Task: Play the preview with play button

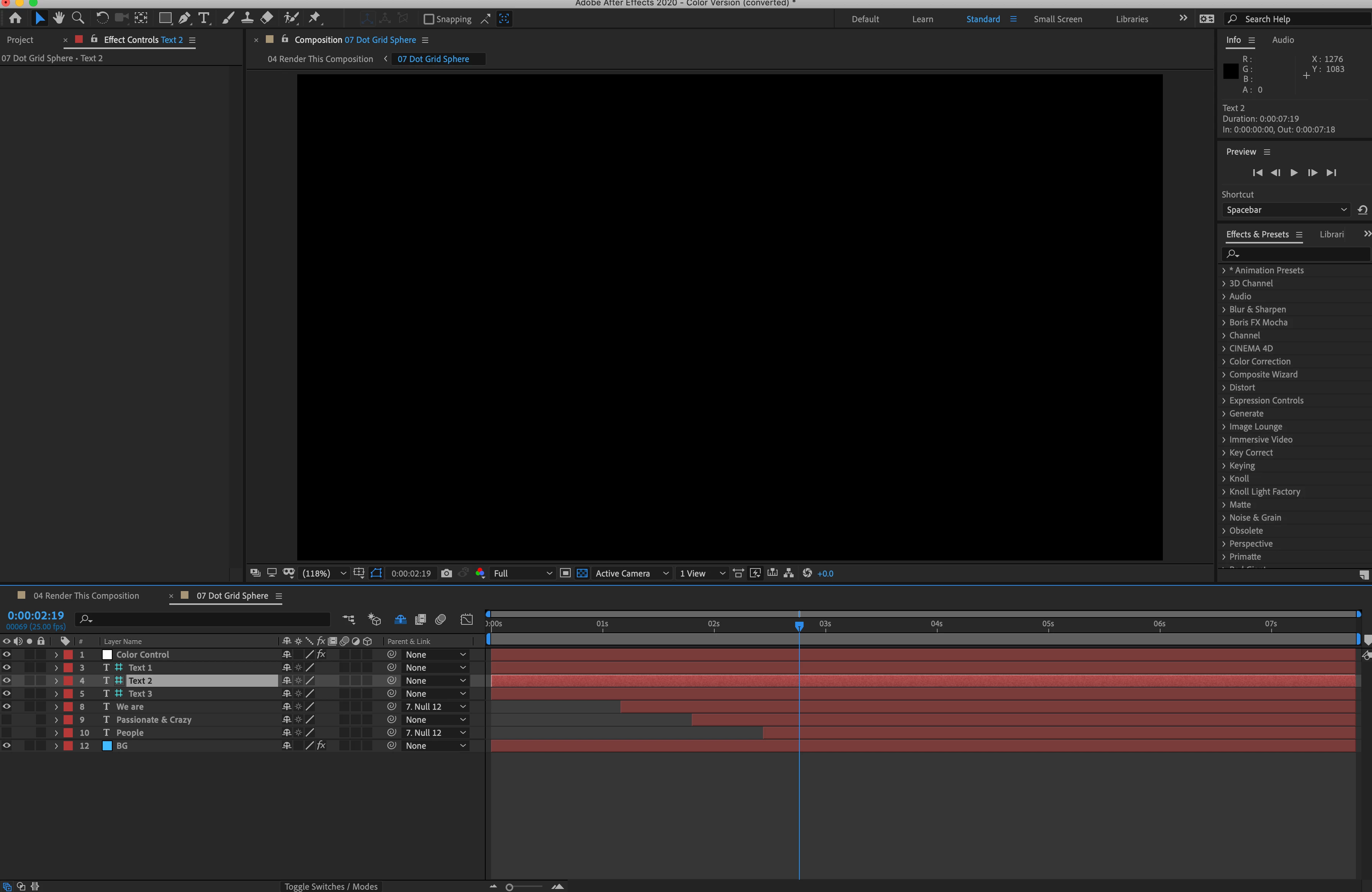Action: click(1294, 172)
